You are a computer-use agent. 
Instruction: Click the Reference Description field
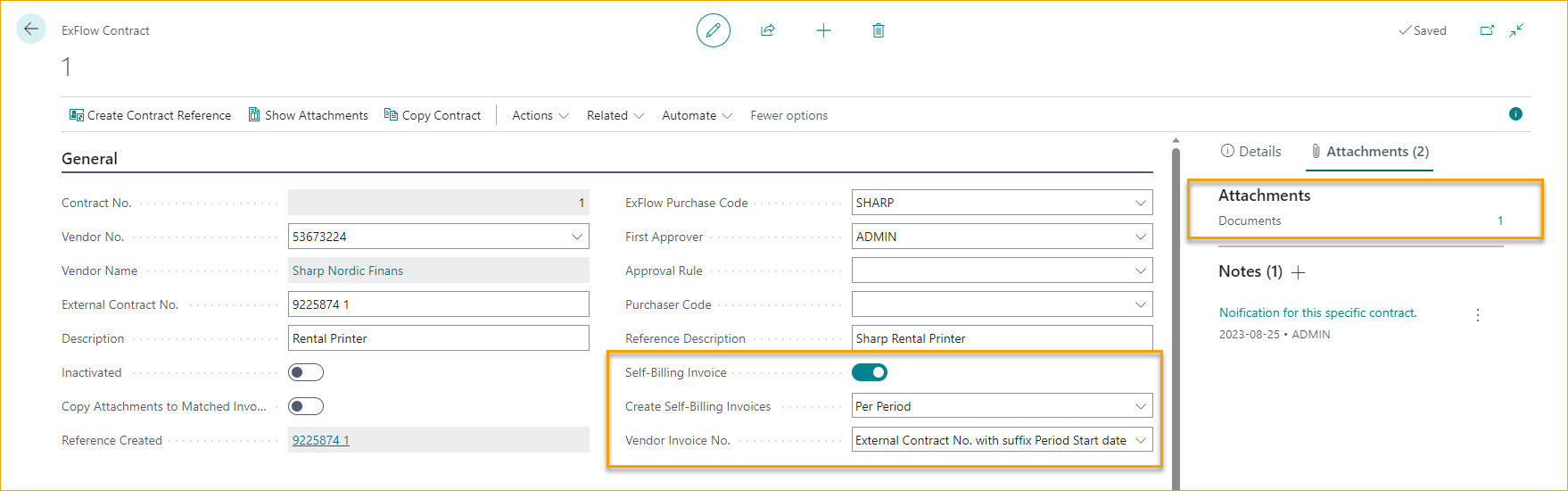point(1003,338)
